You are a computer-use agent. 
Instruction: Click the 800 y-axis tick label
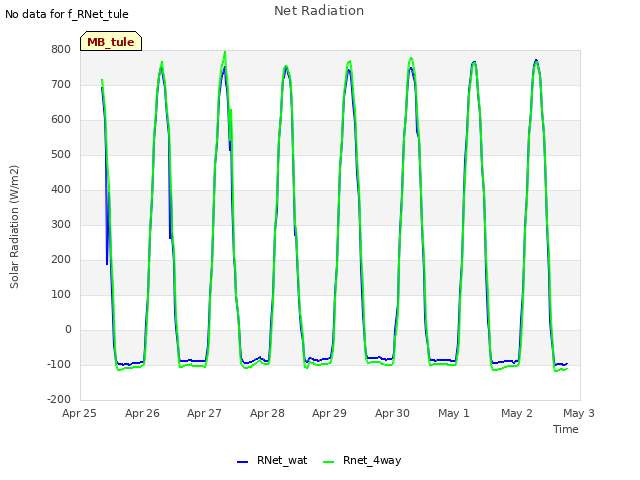61,49
